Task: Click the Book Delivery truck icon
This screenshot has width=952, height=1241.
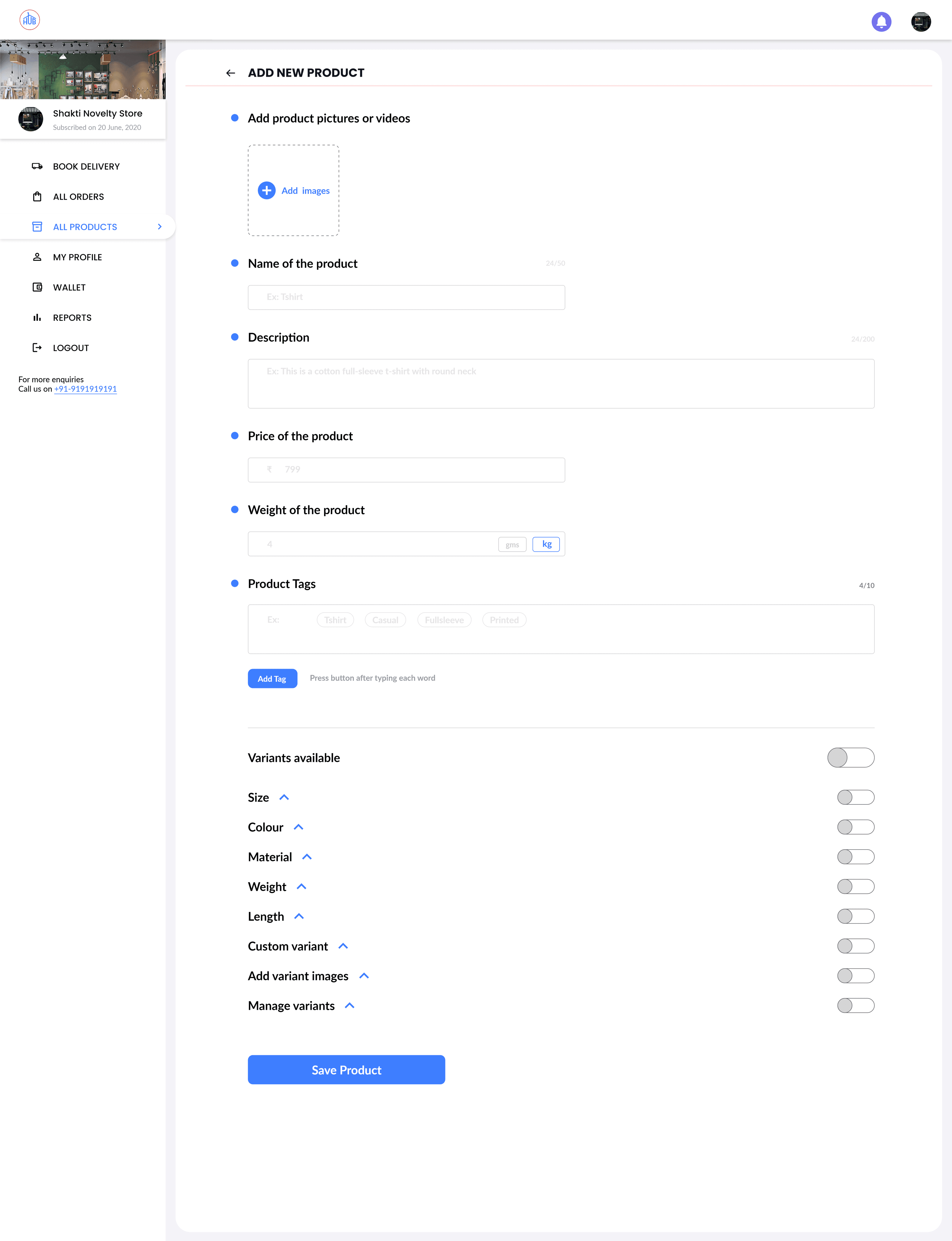Action: [x=37, y=167]
